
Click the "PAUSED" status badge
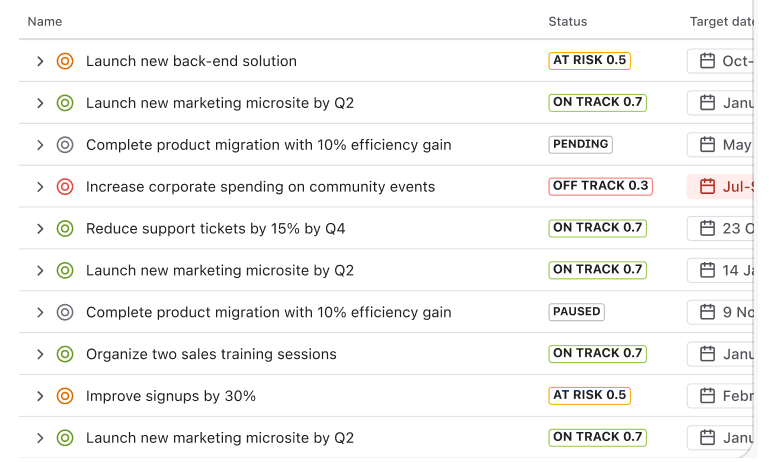[577, 312]
